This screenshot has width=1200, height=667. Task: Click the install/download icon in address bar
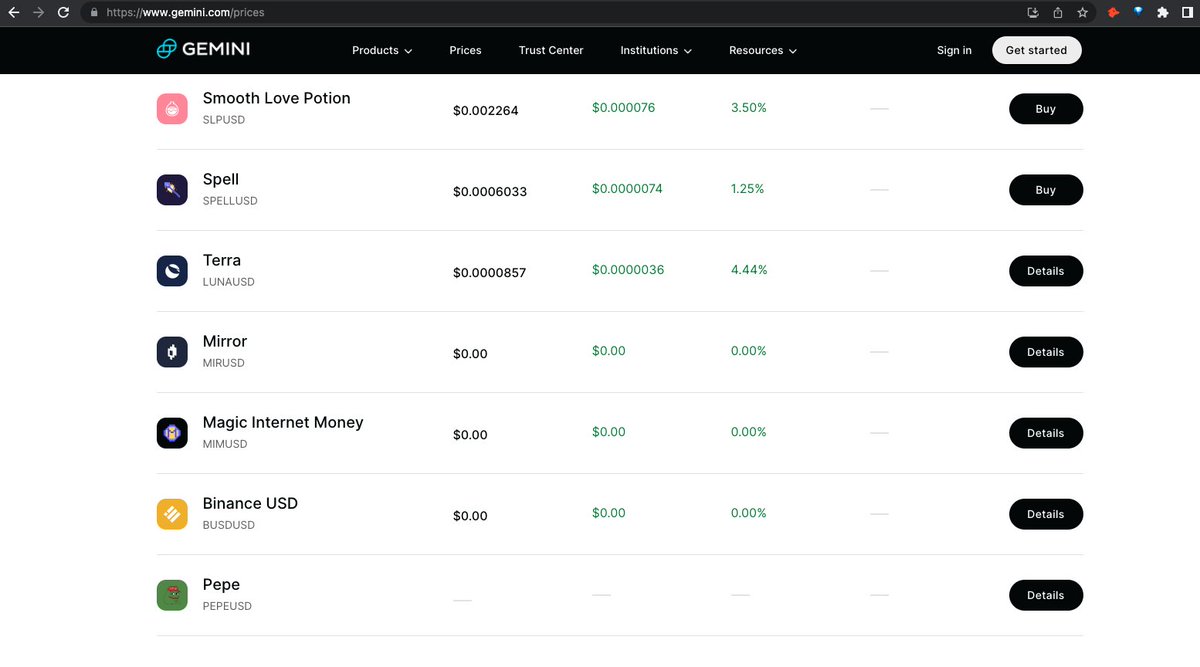(x=1034, y=13)
